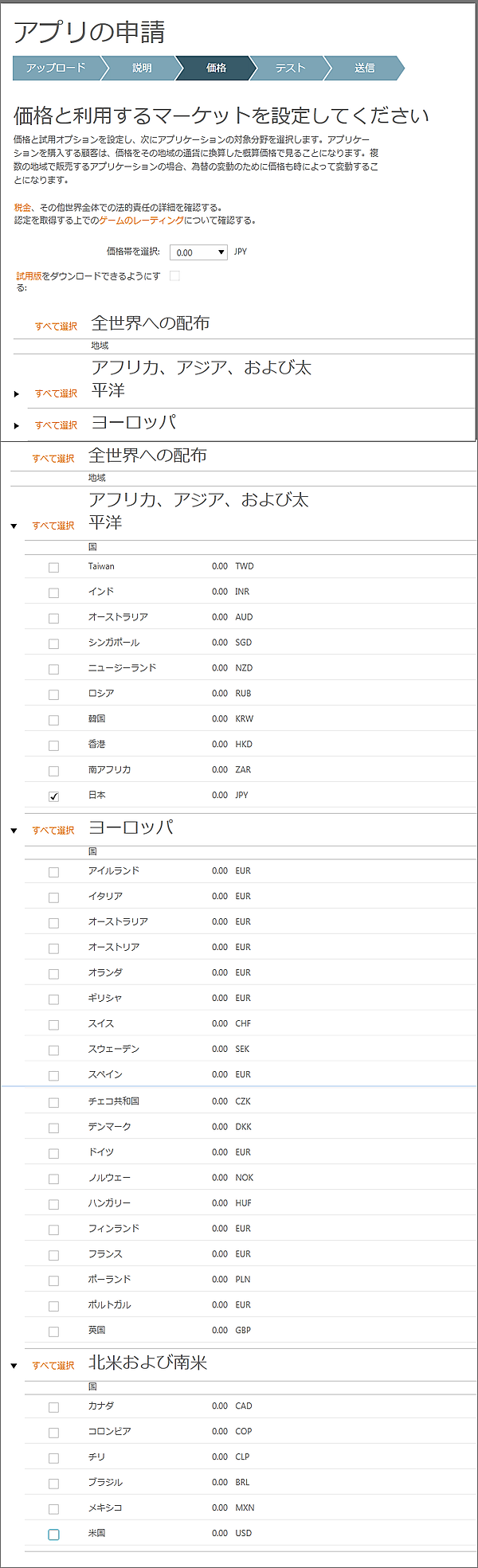Open the 価格帯を選択 dropdown
Screen dimensions: 478x1568
click(x=199, y=252)
